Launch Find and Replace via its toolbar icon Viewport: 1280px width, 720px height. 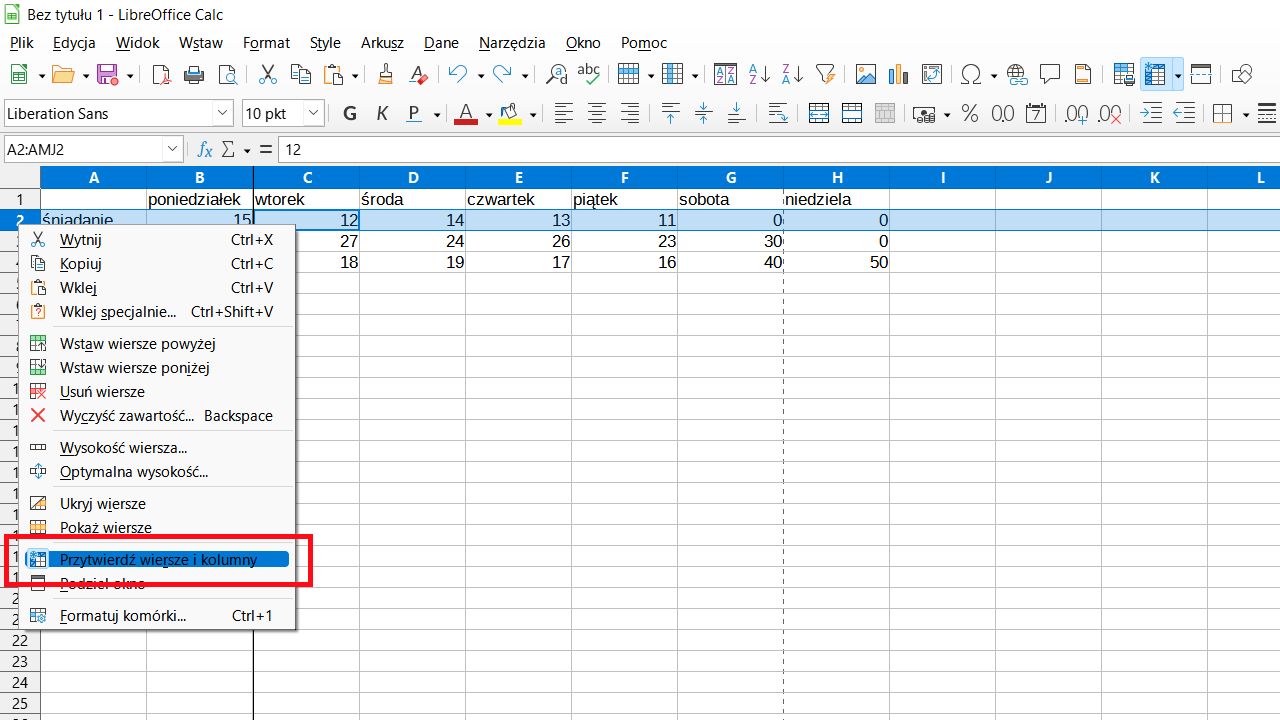[556, 74]
